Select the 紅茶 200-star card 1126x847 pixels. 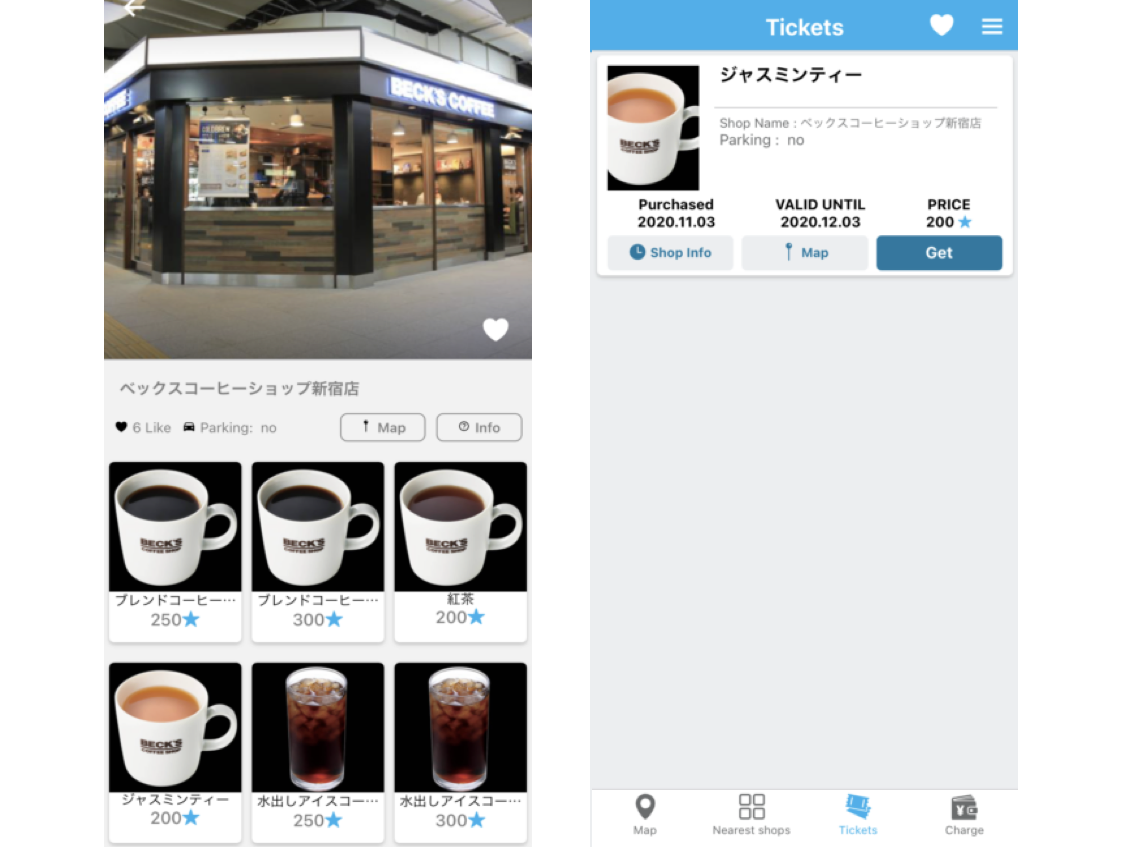tap(460, 551)
